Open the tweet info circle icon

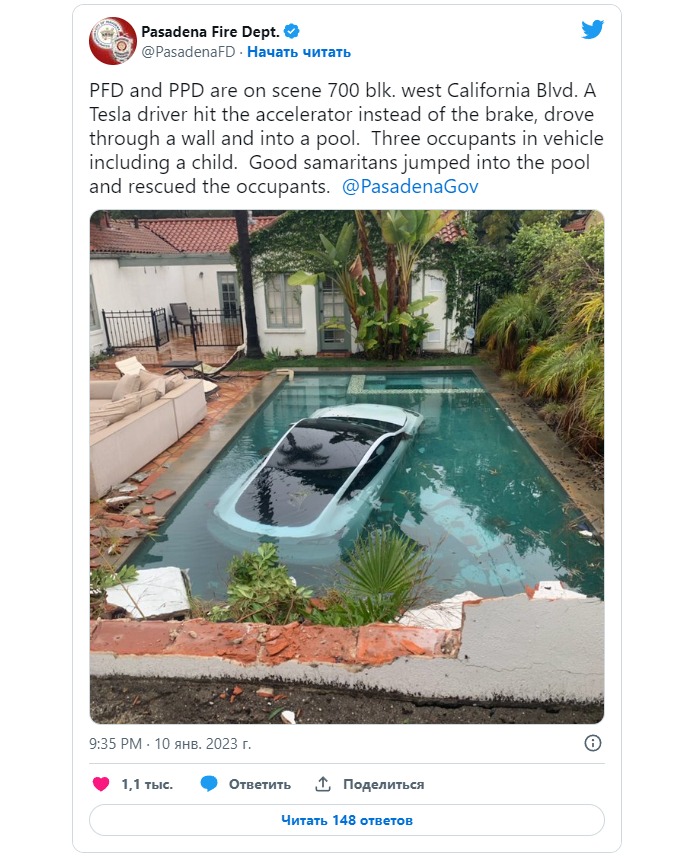click(593, 743)
